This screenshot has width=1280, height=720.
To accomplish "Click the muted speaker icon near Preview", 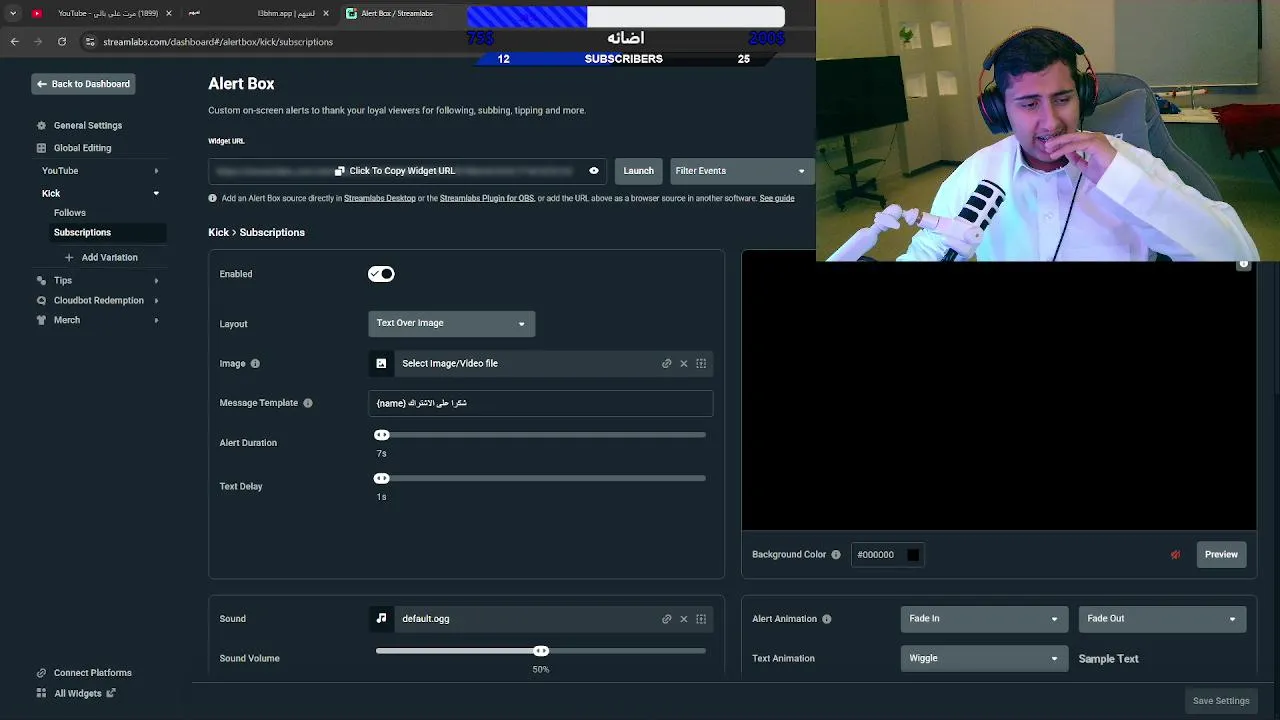I will (x=1175, y=555).
